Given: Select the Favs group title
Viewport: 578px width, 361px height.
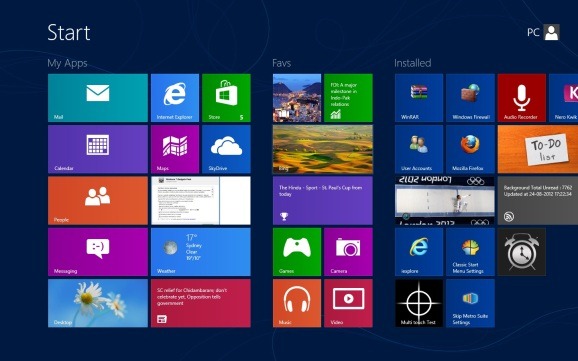Looking at the screenshot, I should coord(282,63).
